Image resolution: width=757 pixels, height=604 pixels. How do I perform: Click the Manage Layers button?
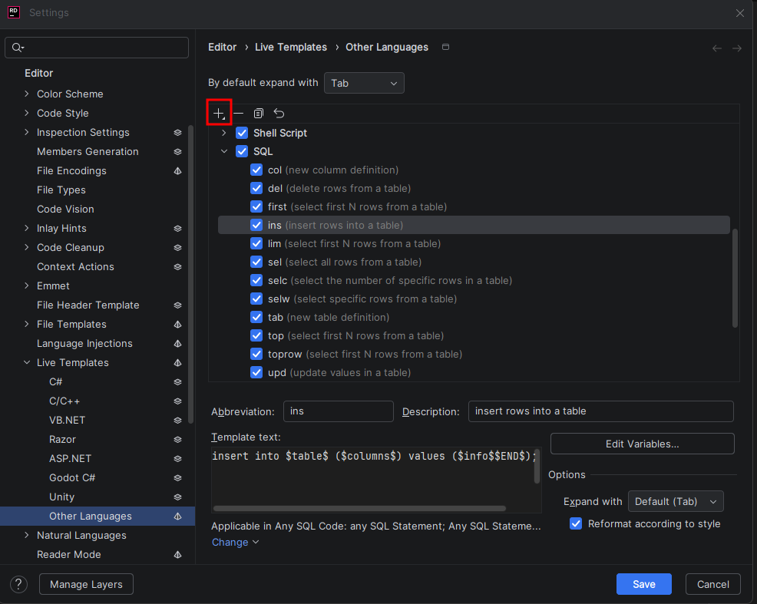click(86, 584)
